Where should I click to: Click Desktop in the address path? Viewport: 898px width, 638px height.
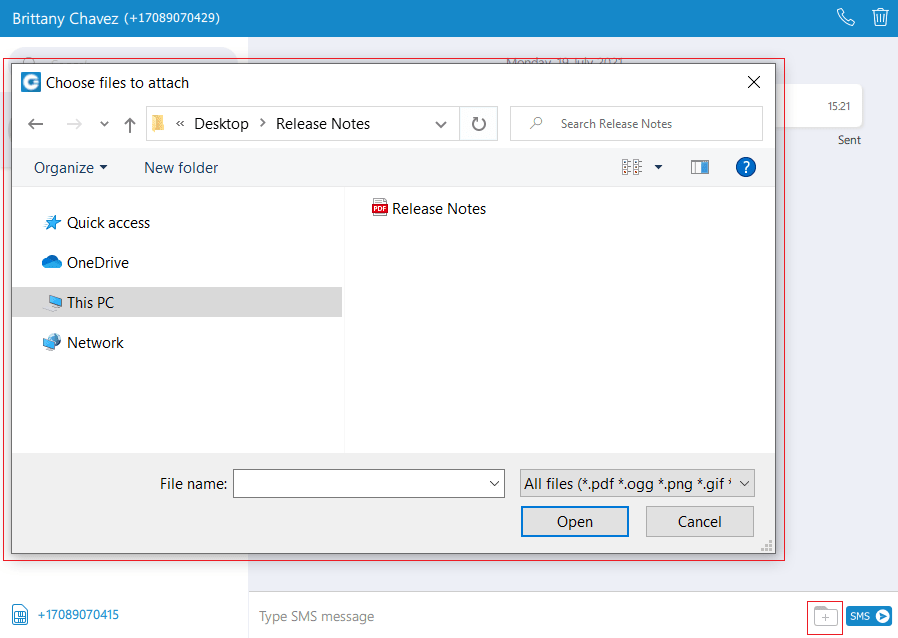click(221, 124)
